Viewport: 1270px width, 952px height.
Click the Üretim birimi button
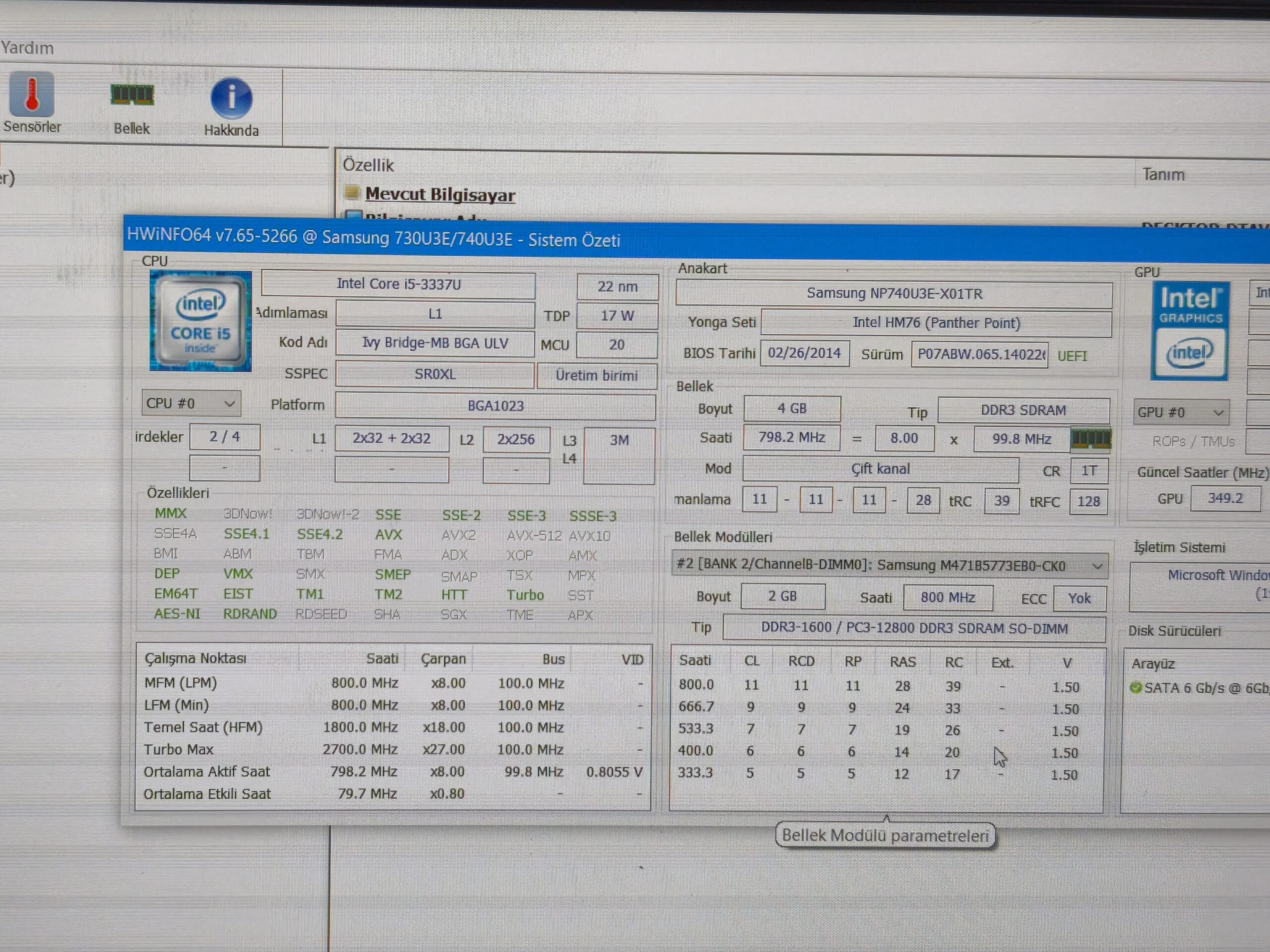tap(596, 375)
